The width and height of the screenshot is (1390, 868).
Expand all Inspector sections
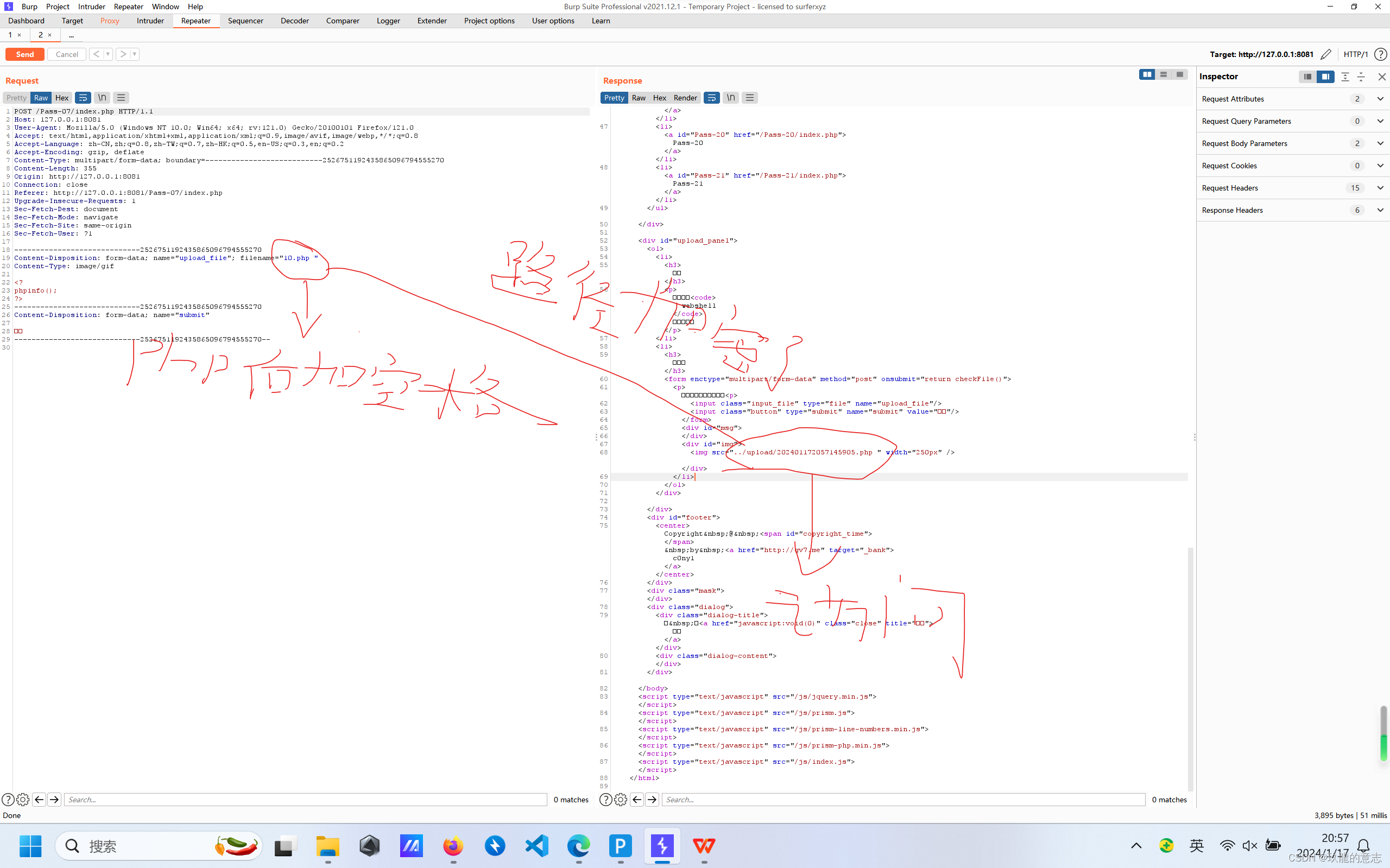(x=1345, y=77)
